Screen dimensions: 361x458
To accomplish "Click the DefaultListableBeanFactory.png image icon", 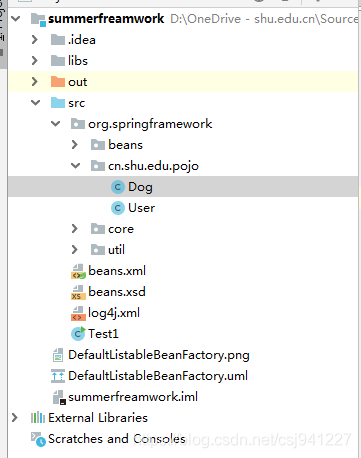I will pyautogui.click(x=58, y=355).
